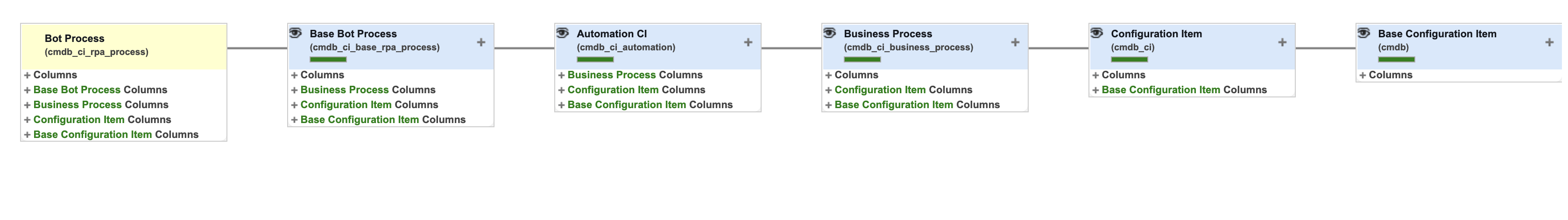
Task: Open the Base Bot Process table title
Action: (x=353, y=34)
